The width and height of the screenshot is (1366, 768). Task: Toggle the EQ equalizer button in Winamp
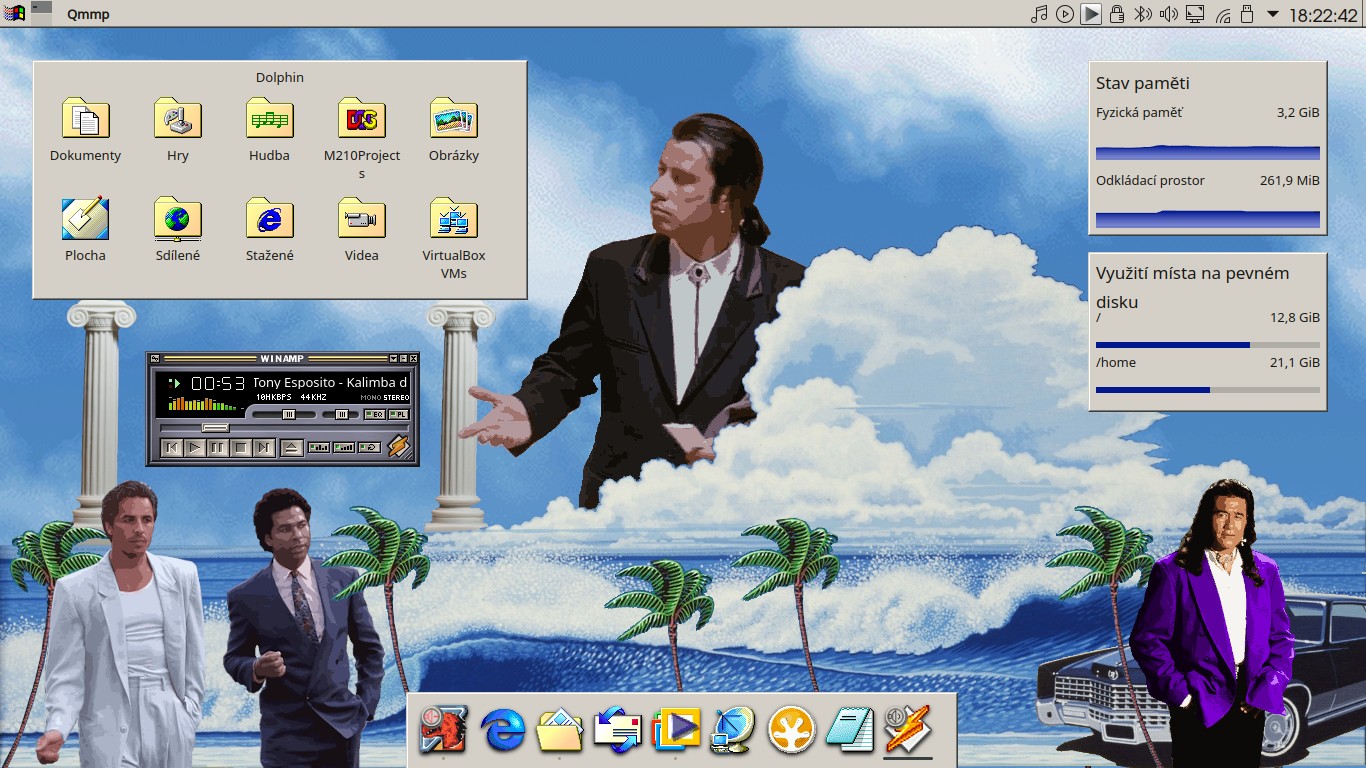375,414
